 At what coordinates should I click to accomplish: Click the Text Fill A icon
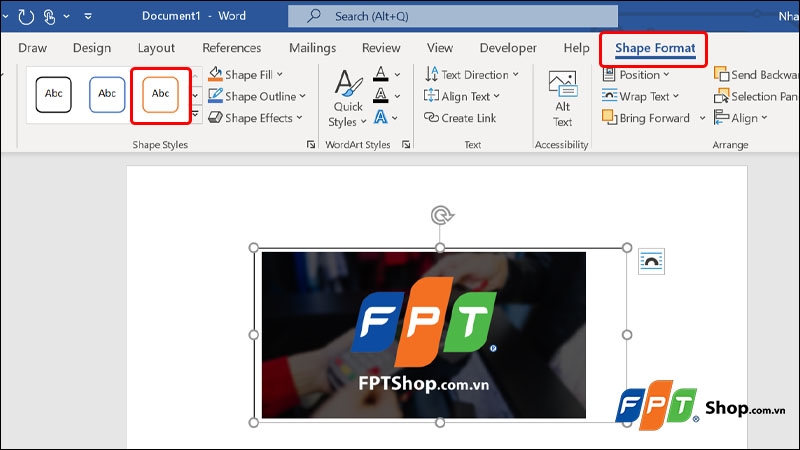[381, 74]
